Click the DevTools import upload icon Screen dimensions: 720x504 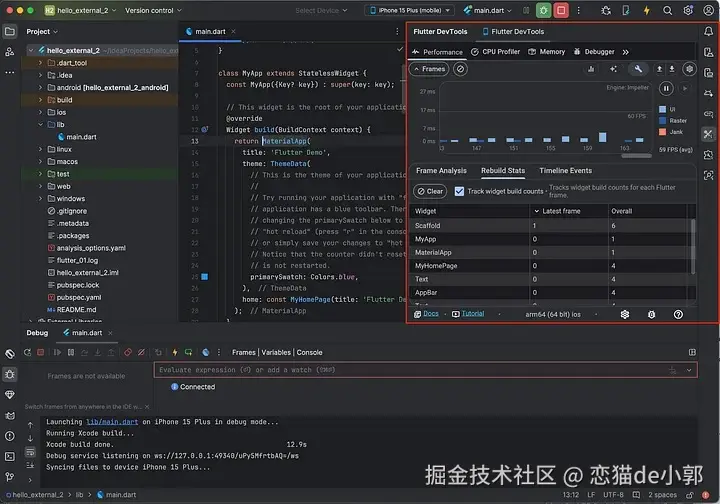[x=659, y=69]
